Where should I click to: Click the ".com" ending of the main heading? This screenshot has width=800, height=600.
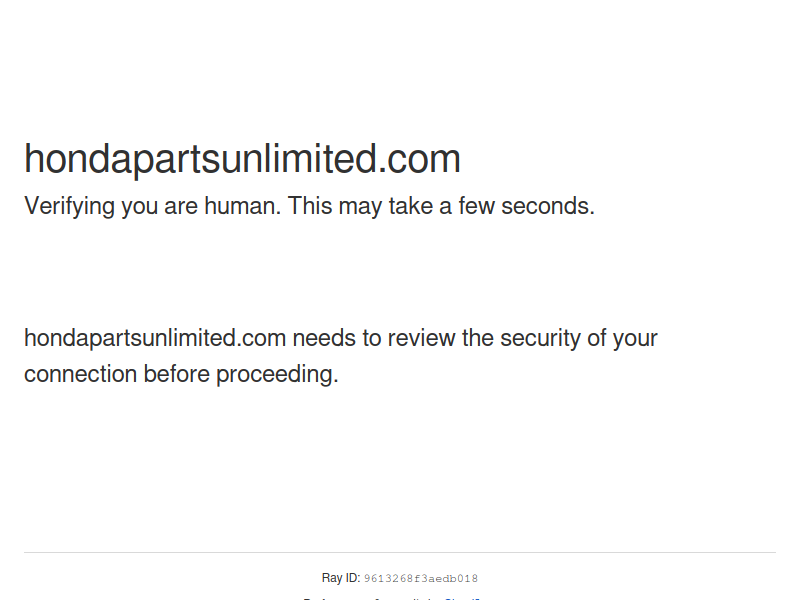pyautogui.click(x=419, y=159)
